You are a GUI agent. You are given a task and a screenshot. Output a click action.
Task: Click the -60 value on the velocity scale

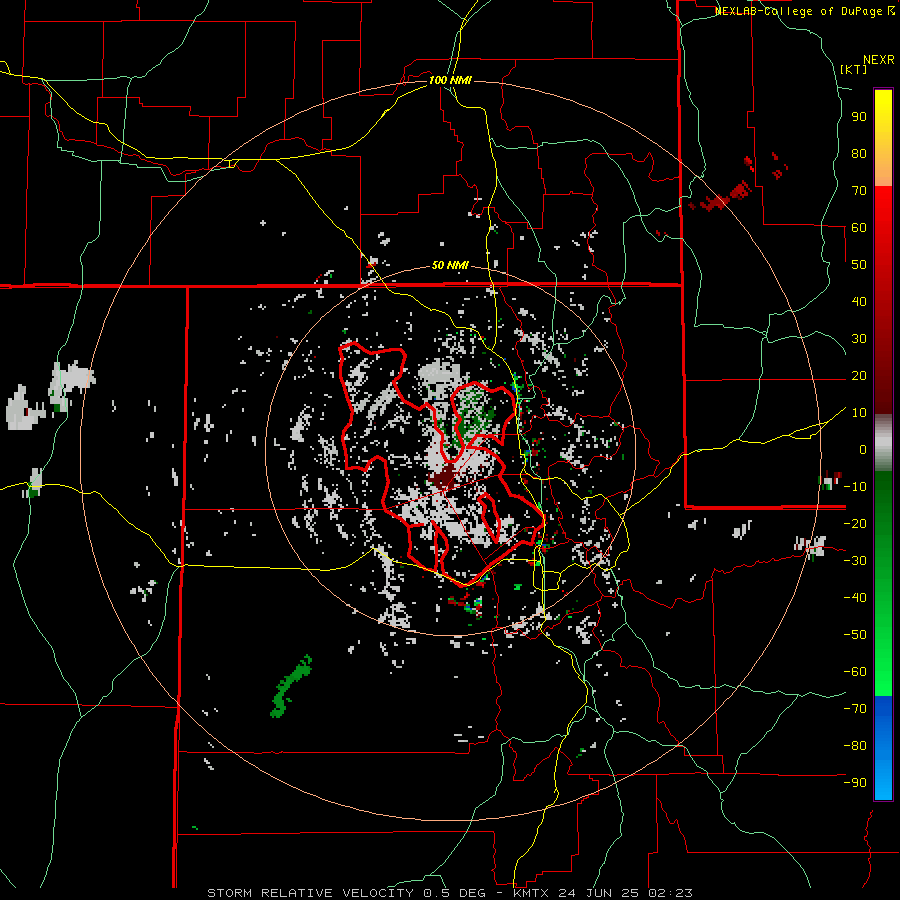click(x=855, y=672)
